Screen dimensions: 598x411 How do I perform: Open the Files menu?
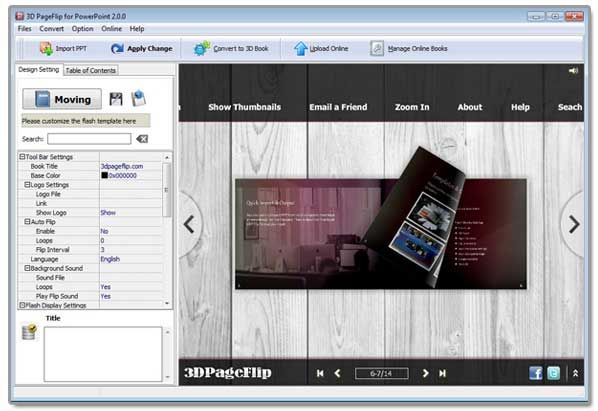point(24,29)
